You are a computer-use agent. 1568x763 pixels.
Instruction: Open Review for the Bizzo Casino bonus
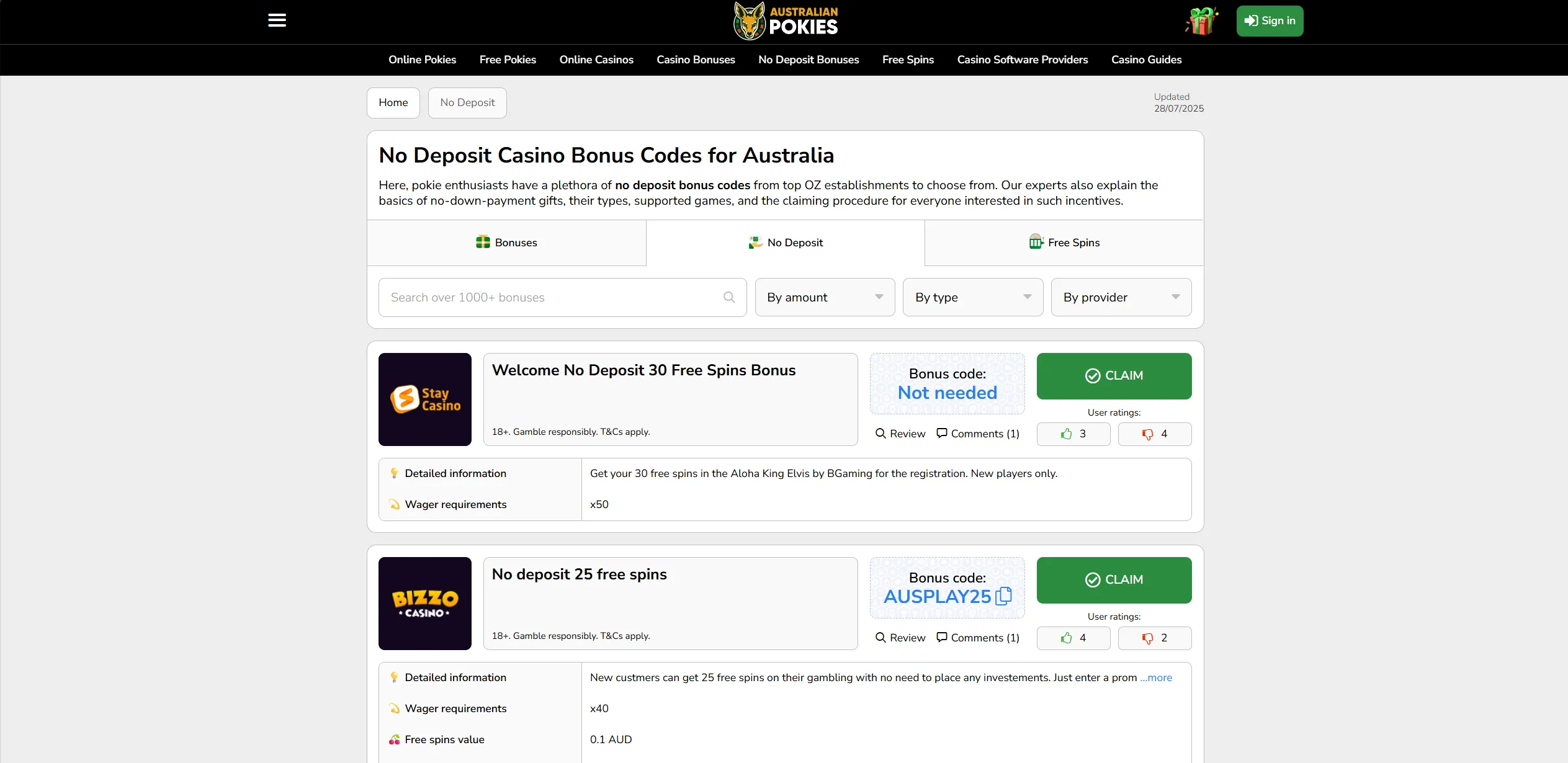coord(900,638)
